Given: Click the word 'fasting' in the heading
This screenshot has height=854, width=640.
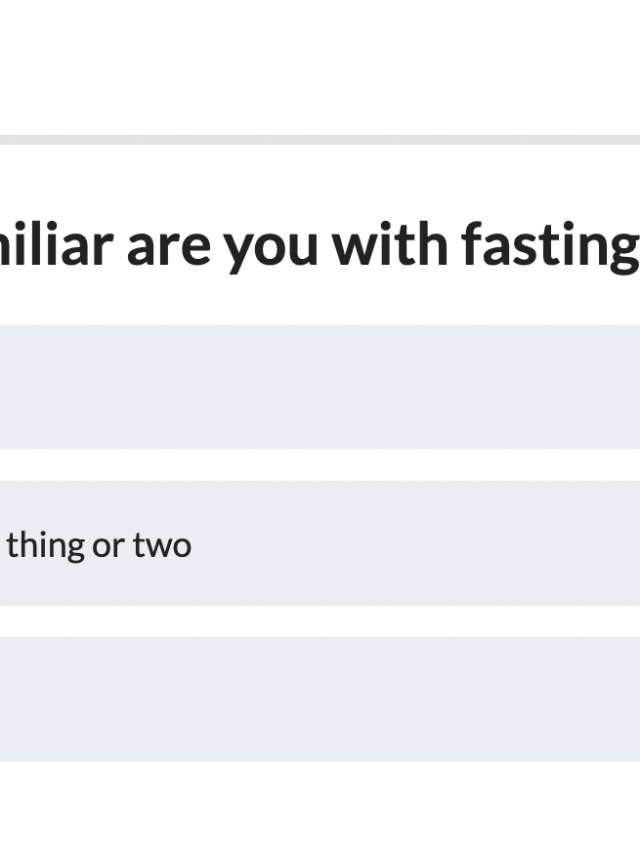Looking at the screenshot, I should pos(550,246).
